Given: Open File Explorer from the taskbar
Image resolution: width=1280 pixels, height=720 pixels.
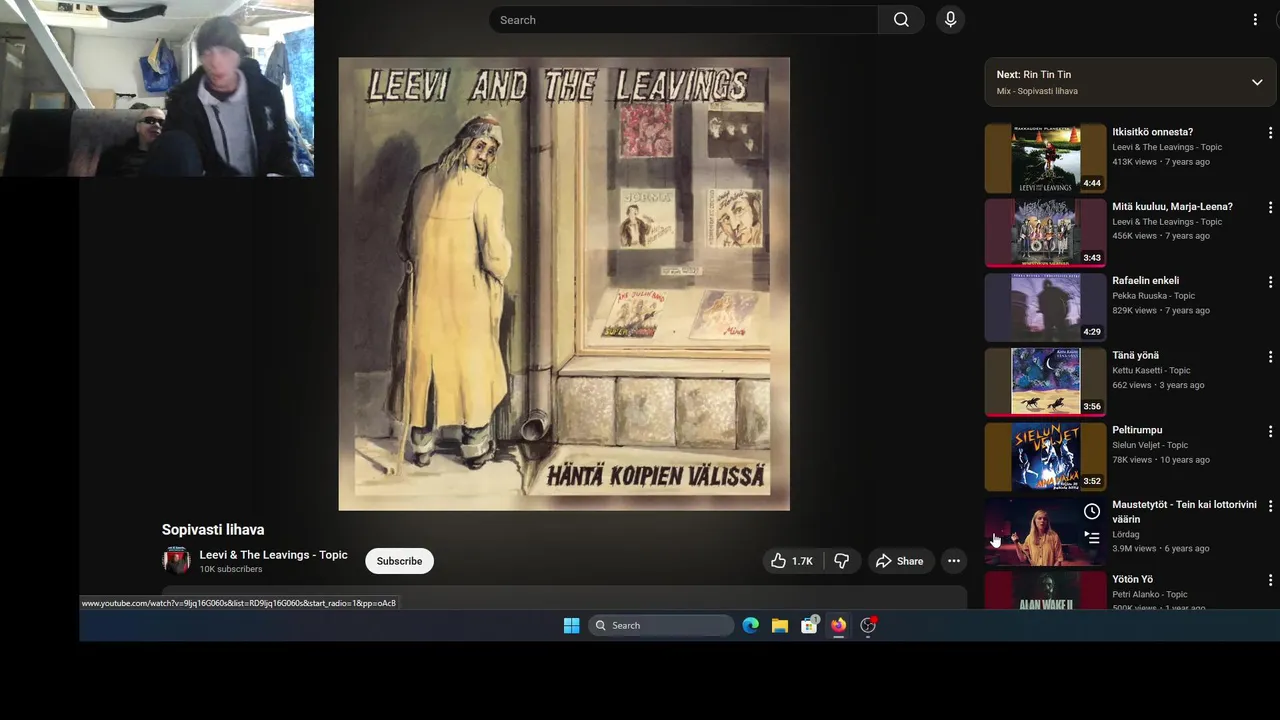Looking at the screenshot, I should (x=780, y=625).
